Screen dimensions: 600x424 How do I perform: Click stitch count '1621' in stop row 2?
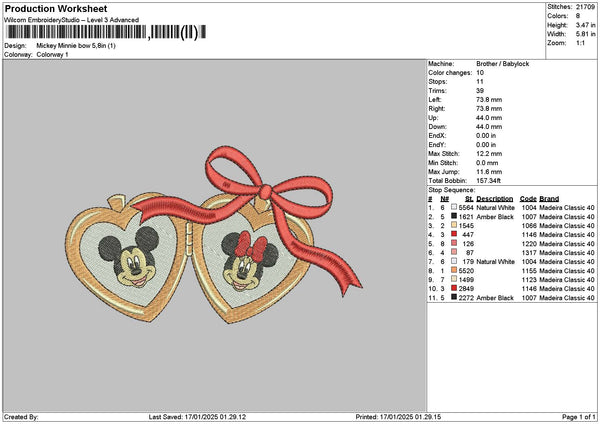466,217
